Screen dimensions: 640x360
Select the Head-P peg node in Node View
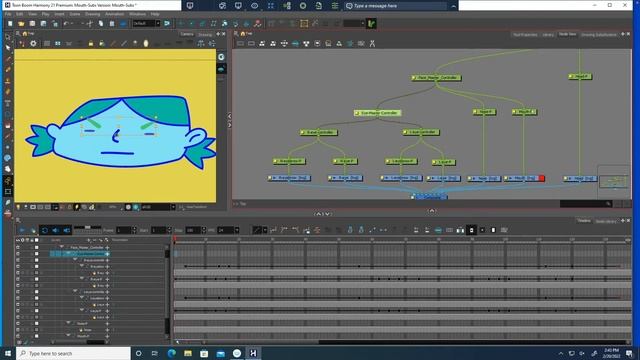580,76
